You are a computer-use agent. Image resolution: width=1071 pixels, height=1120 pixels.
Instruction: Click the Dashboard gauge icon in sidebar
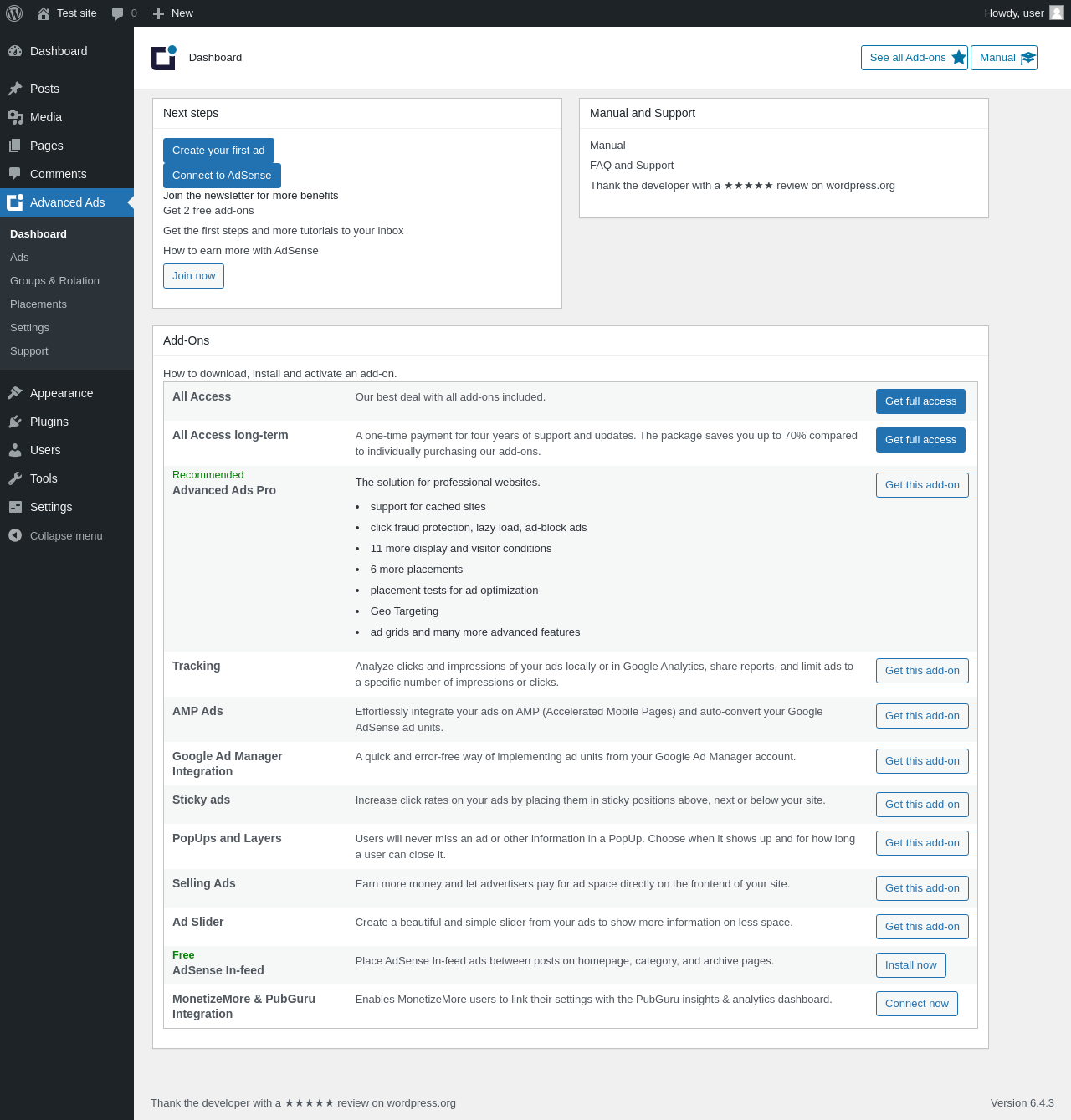point(15,51)
